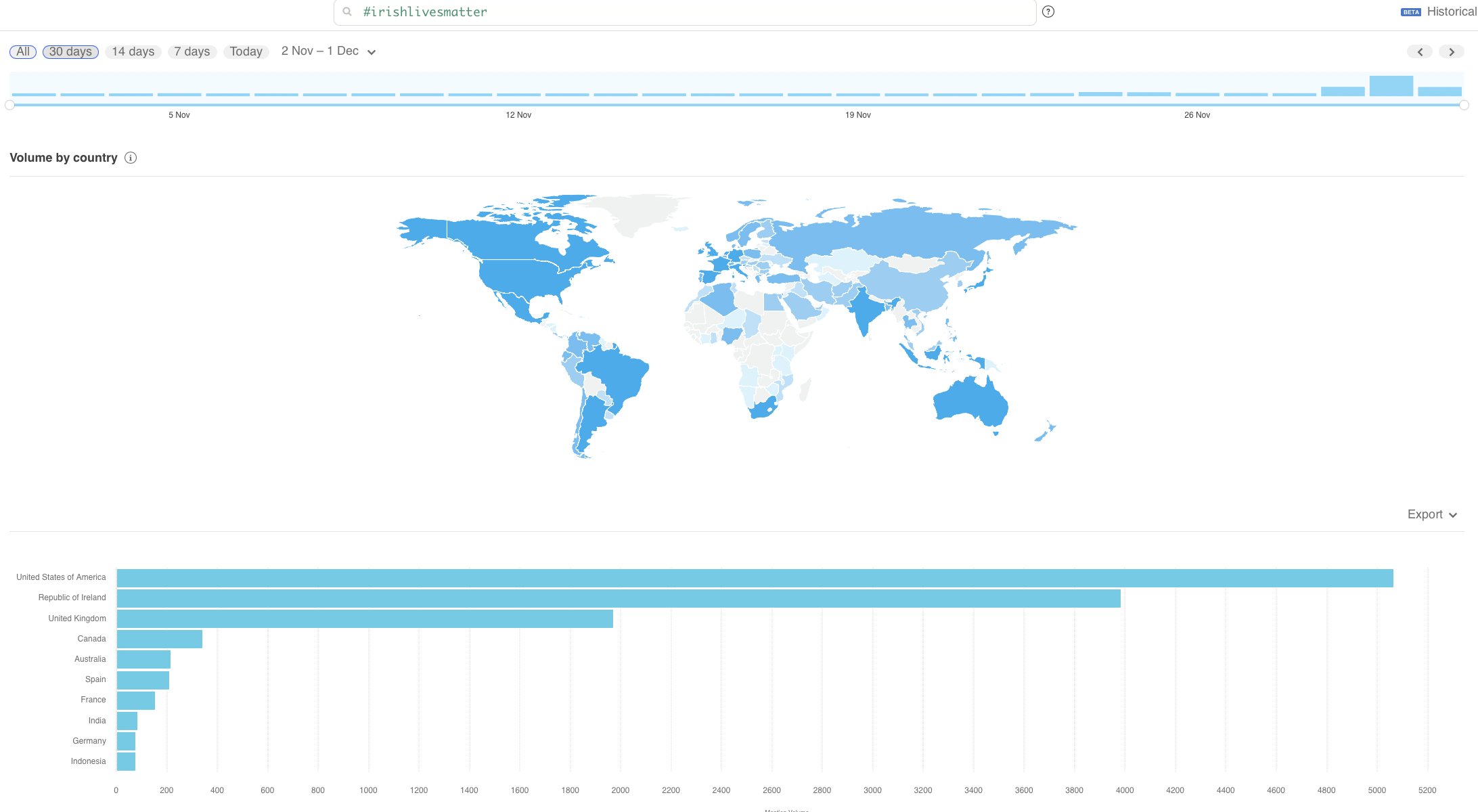This screenshot has width=1478, height=812.
Task: Click the 5 Nov timeline label
Action: [179, 115]
